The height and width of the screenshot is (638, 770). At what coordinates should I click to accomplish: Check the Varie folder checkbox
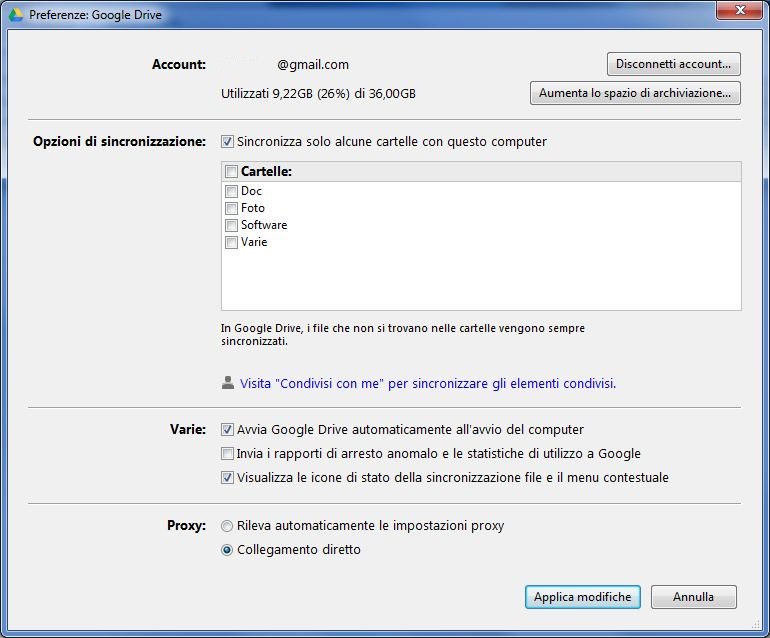(x=231, y=242)
